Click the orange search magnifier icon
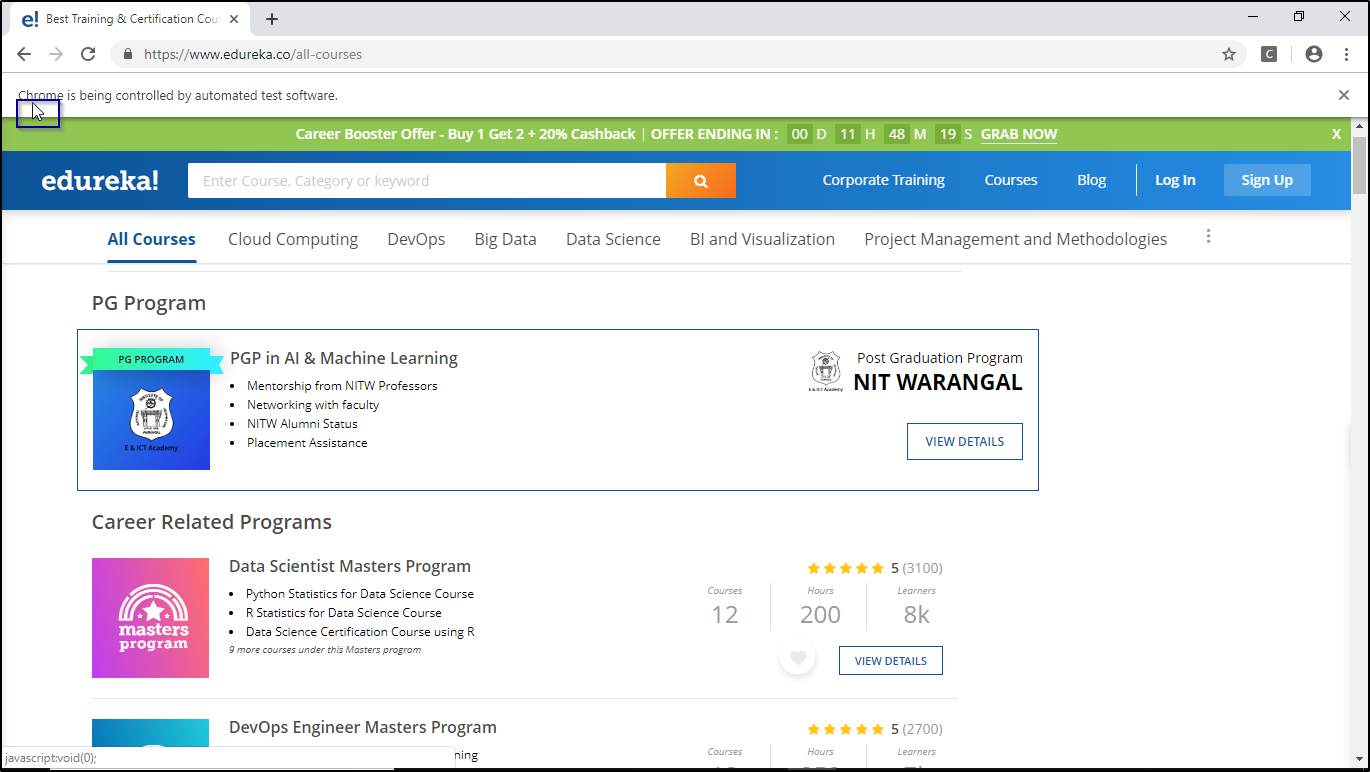The image size is (1370, 772). pos(700,180)
